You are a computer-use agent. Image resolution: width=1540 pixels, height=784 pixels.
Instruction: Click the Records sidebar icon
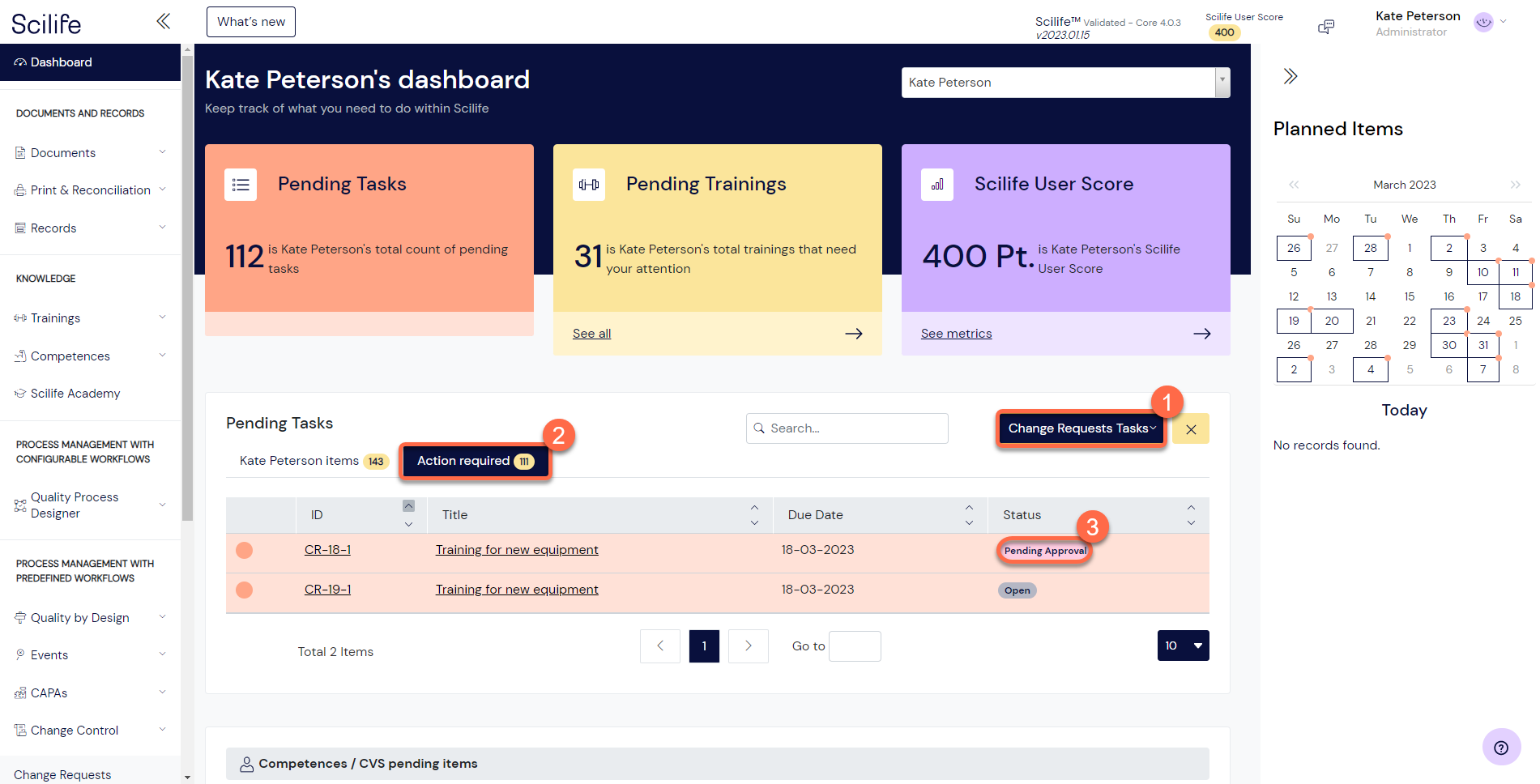(x=20, y=228)
